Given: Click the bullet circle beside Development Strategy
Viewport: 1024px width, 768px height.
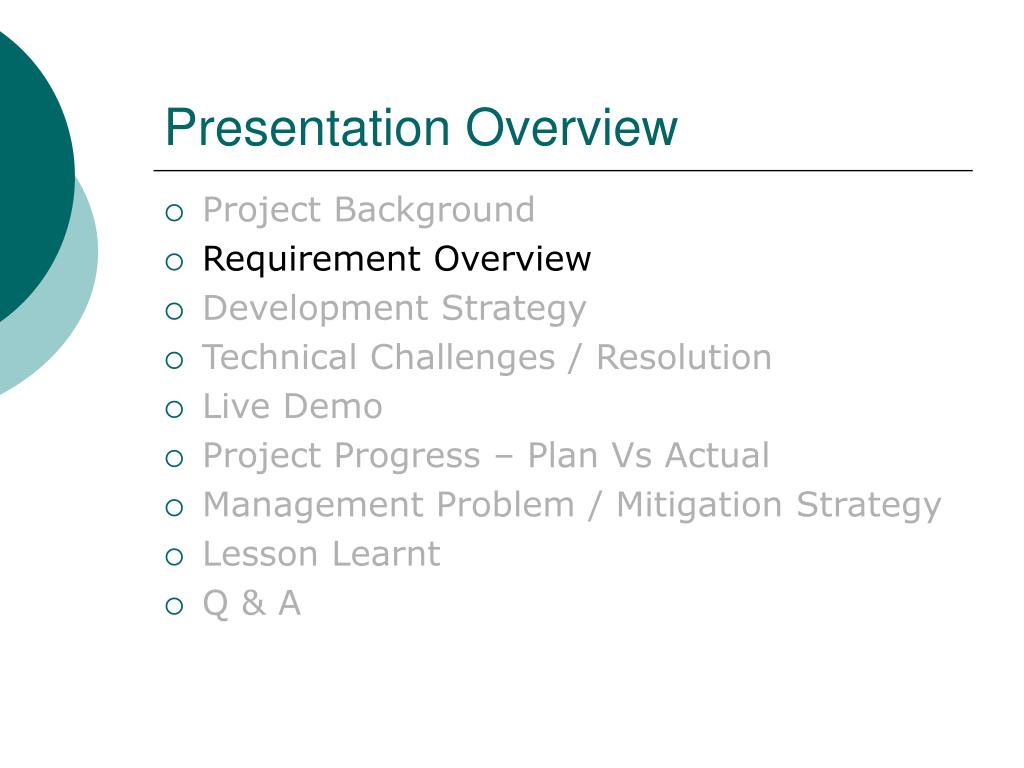Looking at the screenshot, I should point(174,312).
